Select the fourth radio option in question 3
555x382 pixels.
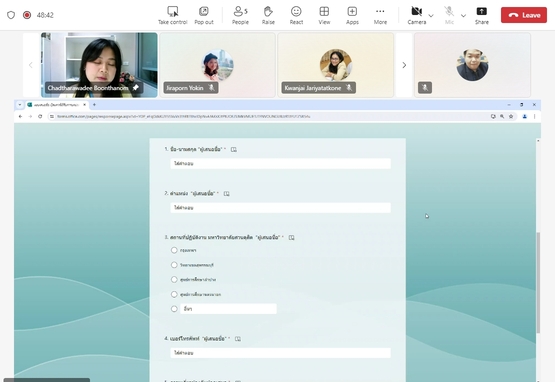coord(174,294)
